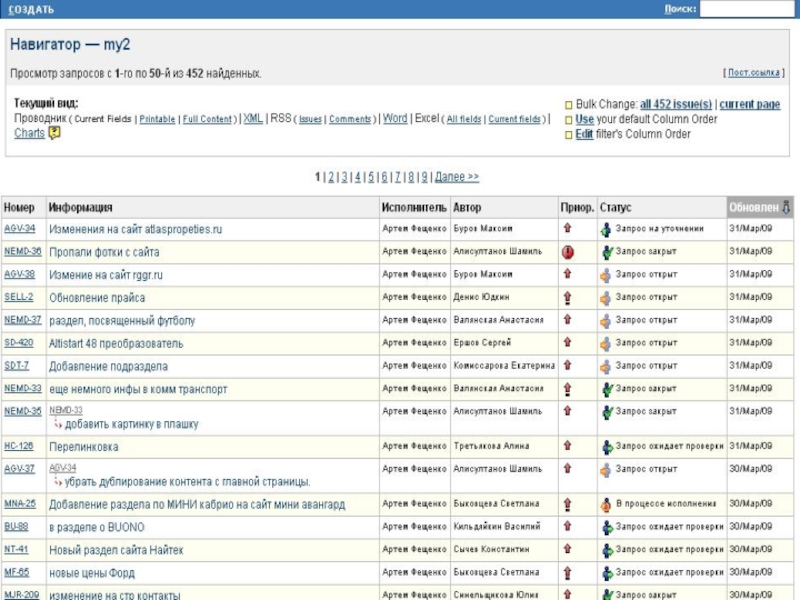Click the closed status icon for NEMD-36
Image resolution: width=800 pixels, height=600 pixels.
(607, 252)
